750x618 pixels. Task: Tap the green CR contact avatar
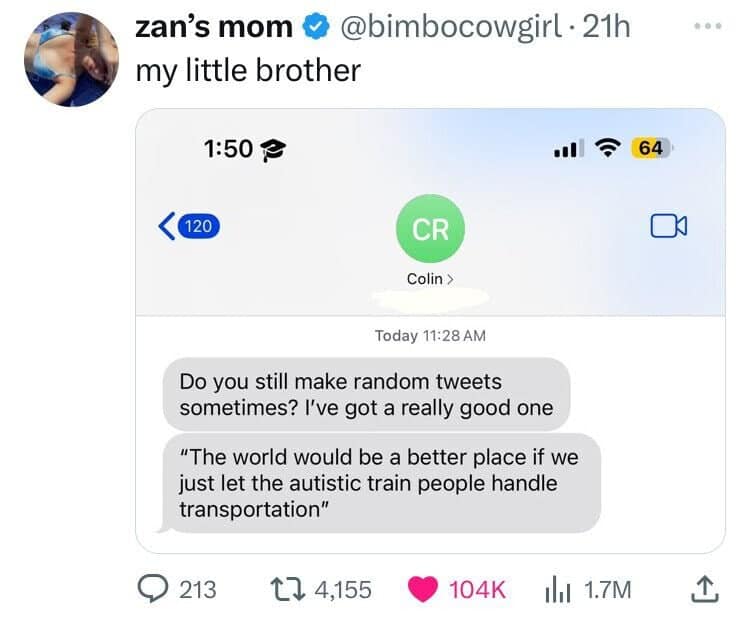pos(431,228)
